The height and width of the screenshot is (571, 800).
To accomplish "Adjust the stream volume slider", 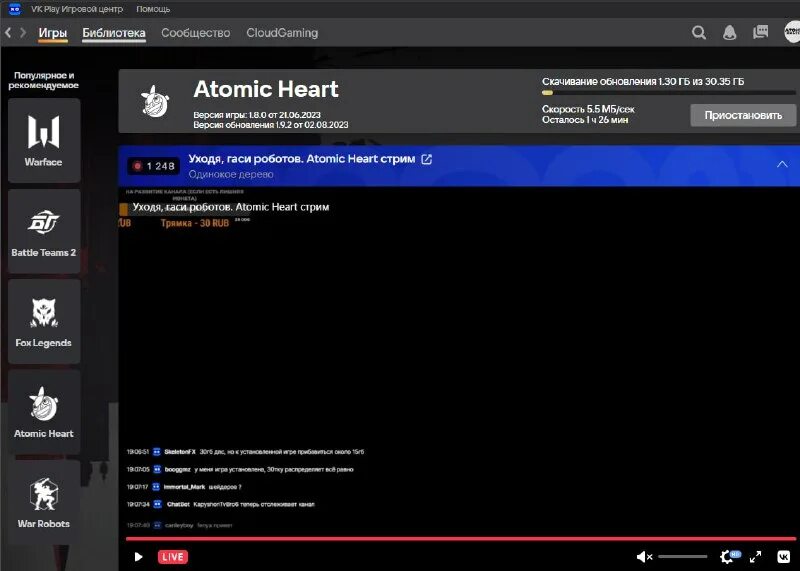I will (x=683, y=557).
